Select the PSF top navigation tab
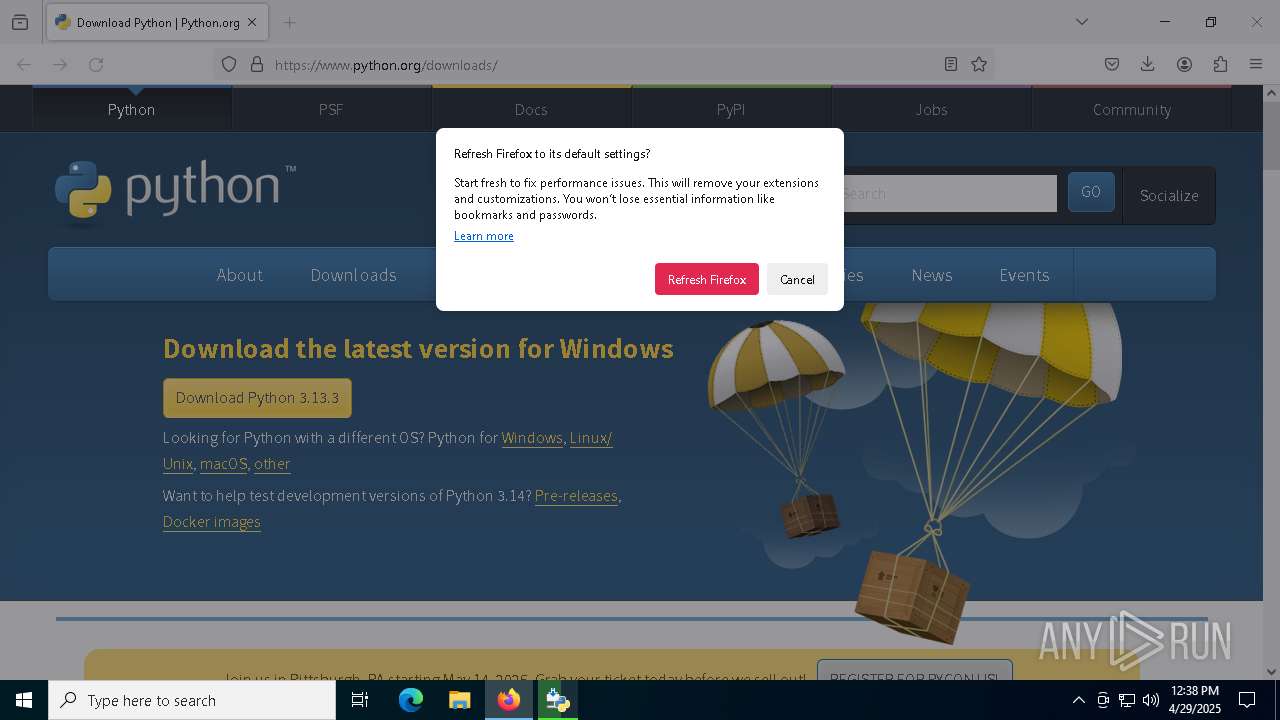1280x720 pixels. (x=331, y=109)
